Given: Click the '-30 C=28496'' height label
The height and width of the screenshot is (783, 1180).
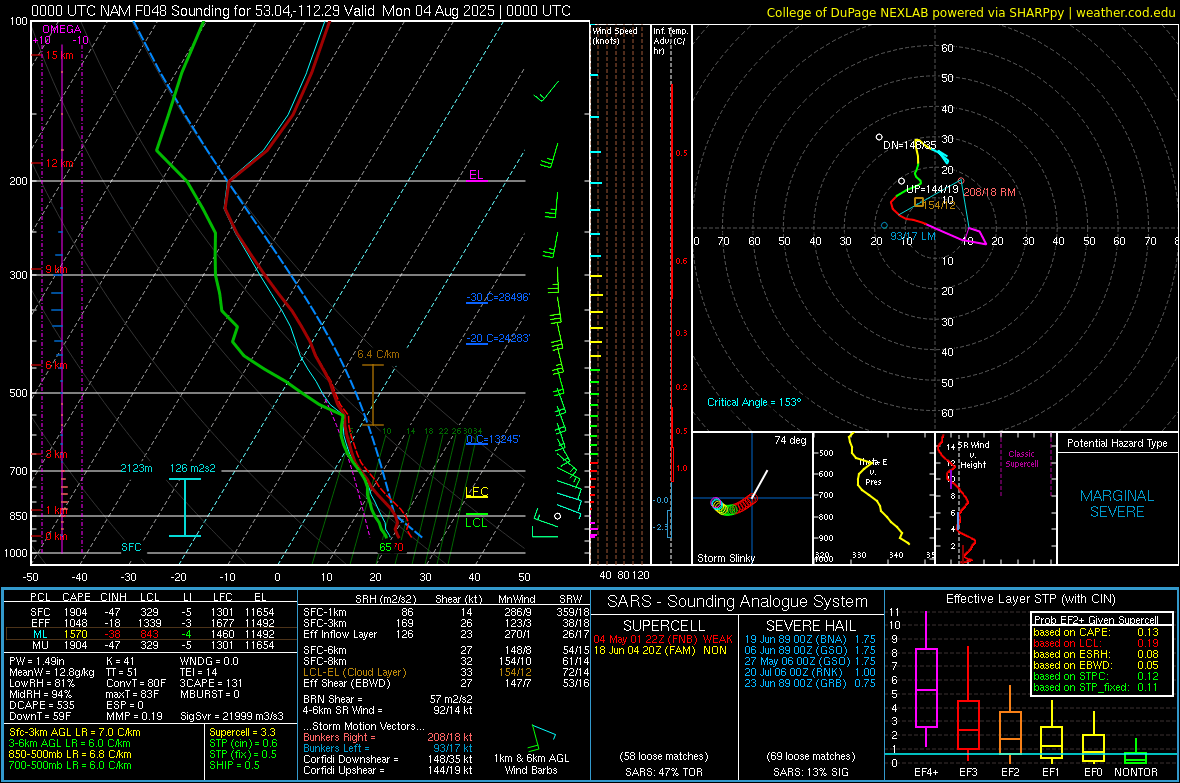Looking at the screenshot, I should 497,297.
